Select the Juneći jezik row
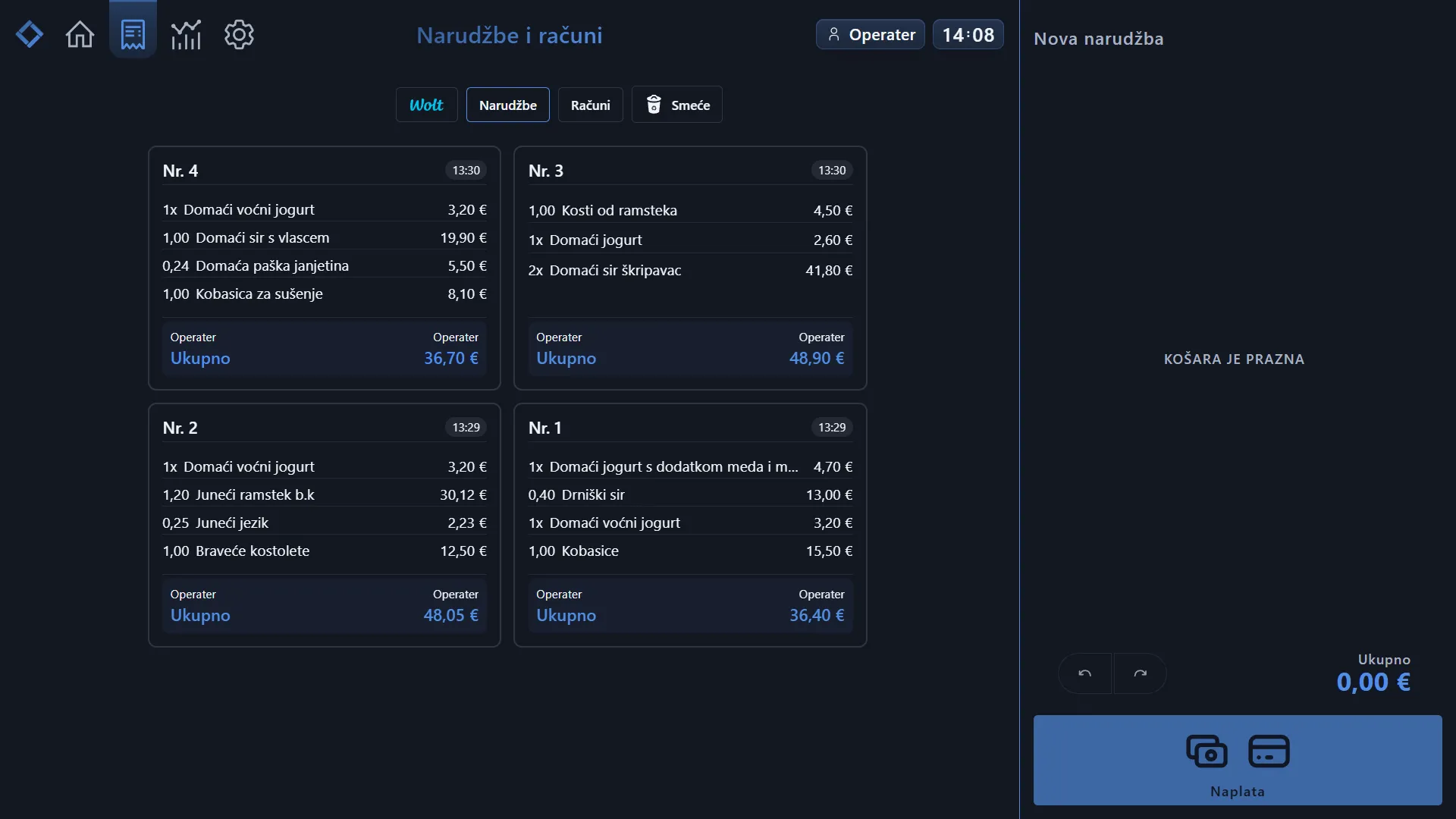Image resolution: width=1456 pixels, height=819 pixels. [325, 522]
